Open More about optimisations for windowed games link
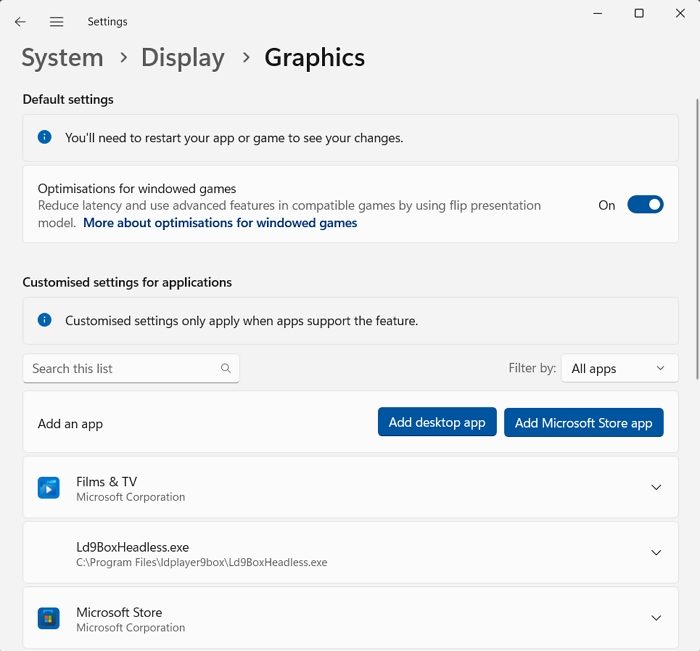The width and height of the screenshot is (700, 651). point(220,223)
